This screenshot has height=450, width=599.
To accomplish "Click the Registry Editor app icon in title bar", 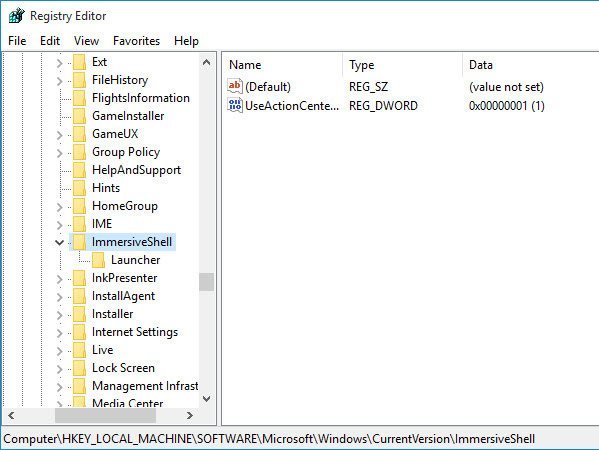I will pyautogui.click(x=16, y=16).
